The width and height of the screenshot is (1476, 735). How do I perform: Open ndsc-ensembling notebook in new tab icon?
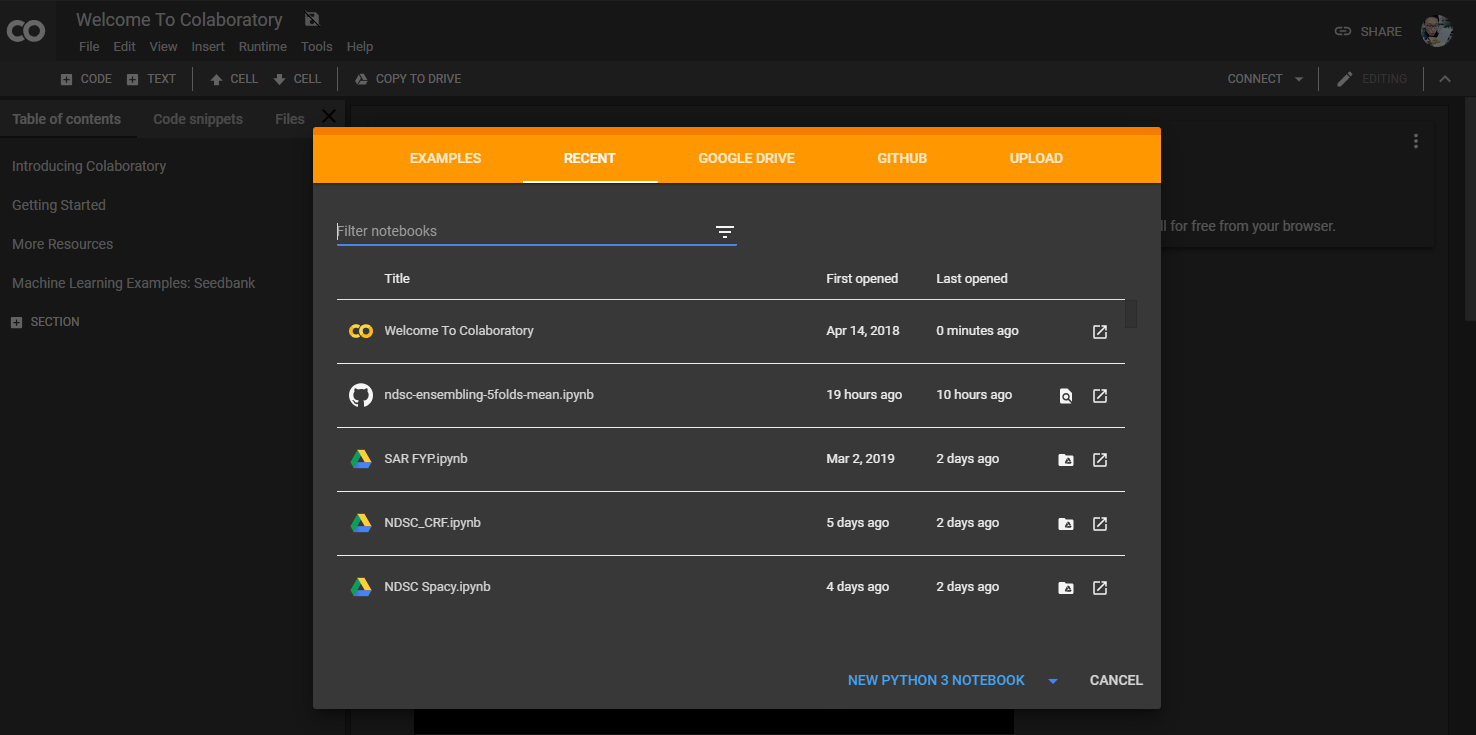[x=1100, y=396]
